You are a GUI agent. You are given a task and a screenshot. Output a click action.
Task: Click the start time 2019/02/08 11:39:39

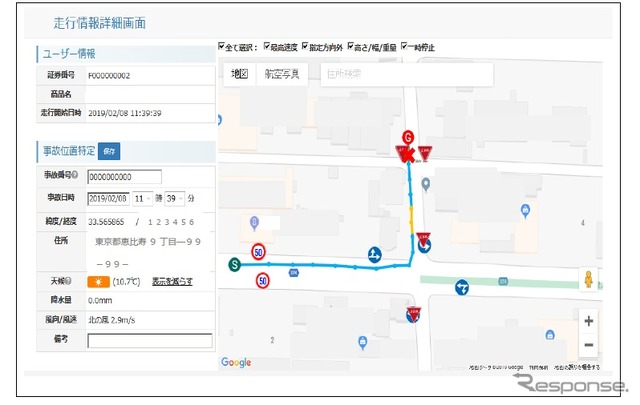[124, 113]
